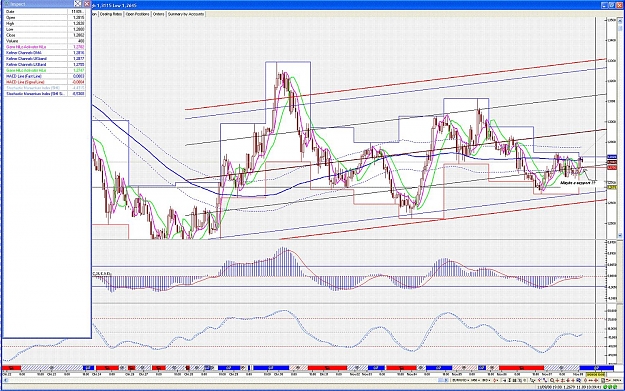Select the Volume row in Inspect
Image resolution: width=625 pixels, height=391 pixels.
tap(45, 41)
